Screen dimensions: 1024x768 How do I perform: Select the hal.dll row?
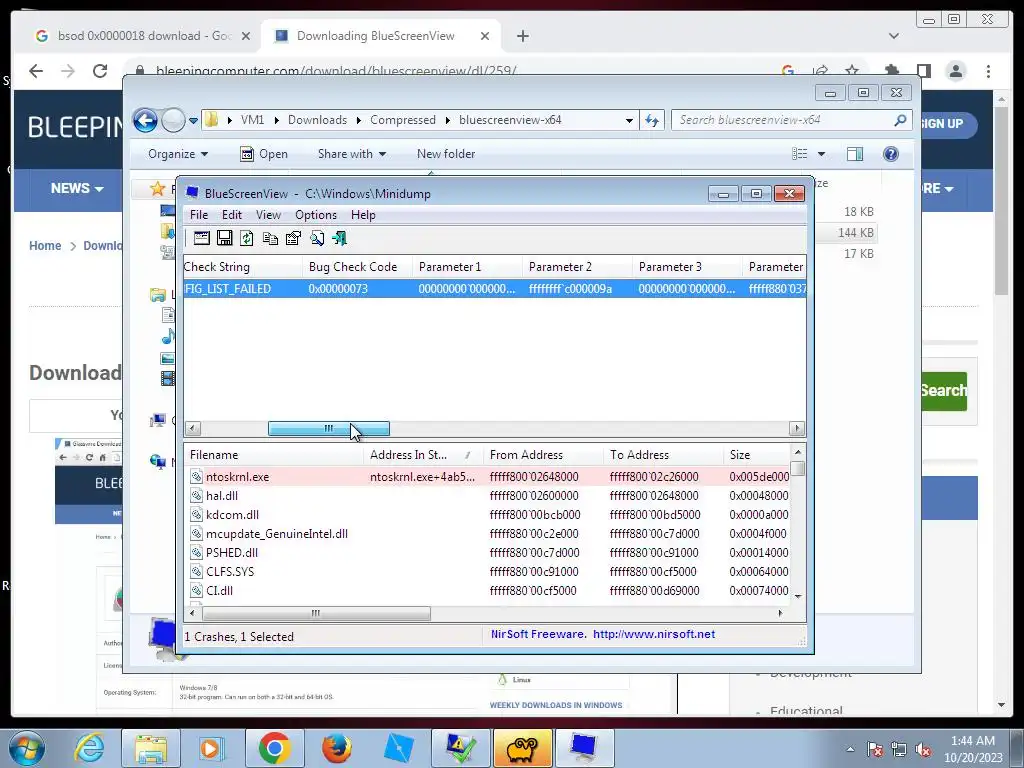coord(488,496)
